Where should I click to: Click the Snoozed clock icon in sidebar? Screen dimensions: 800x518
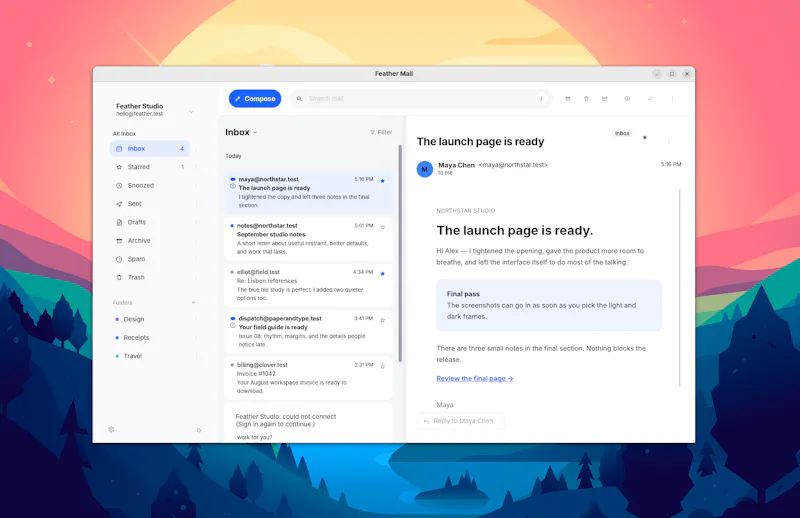(119, 185)
